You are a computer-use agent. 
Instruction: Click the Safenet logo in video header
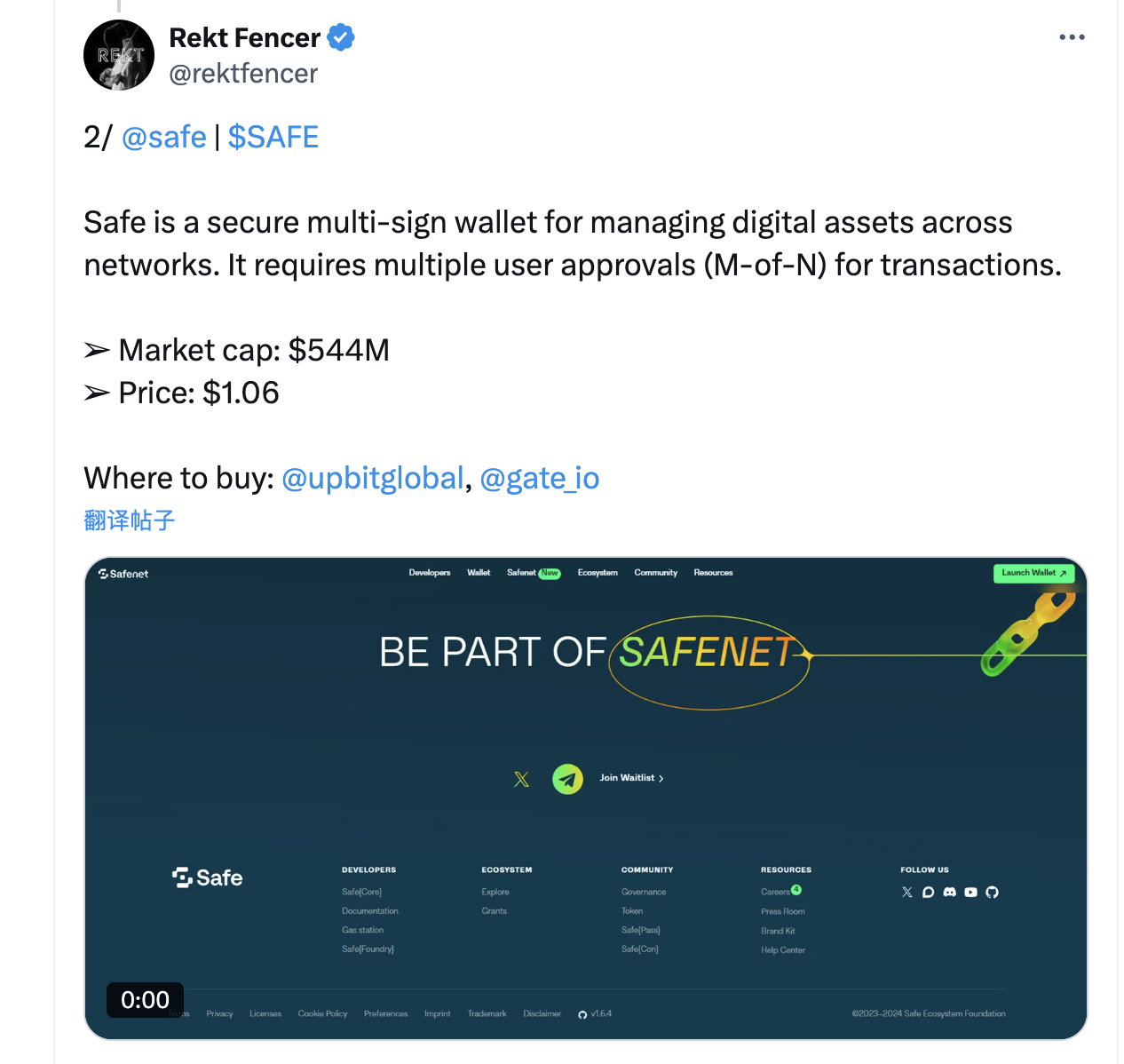coord(123,574)
